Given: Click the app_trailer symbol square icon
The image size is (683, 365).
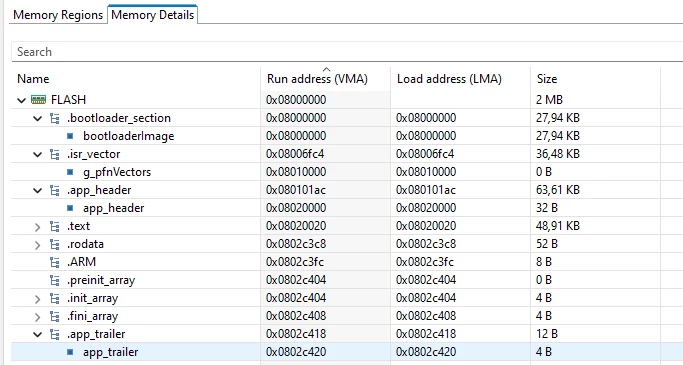Looking at the screenshot, I should [x=70, y=352].
